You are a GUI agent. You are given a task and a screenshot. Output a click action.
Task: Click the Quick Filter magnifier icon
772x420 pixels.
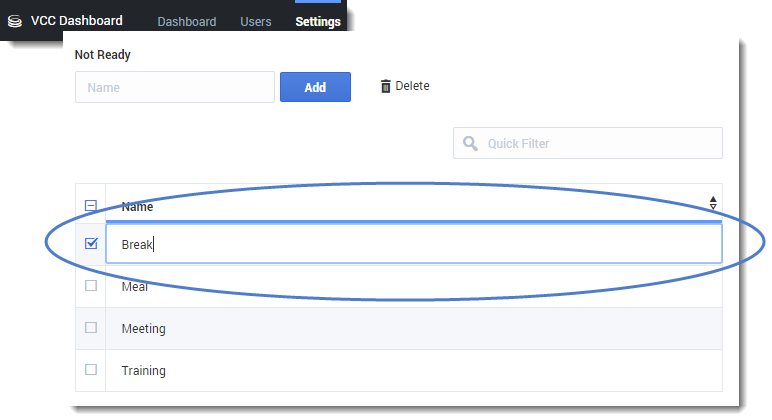tap(470, 144)
